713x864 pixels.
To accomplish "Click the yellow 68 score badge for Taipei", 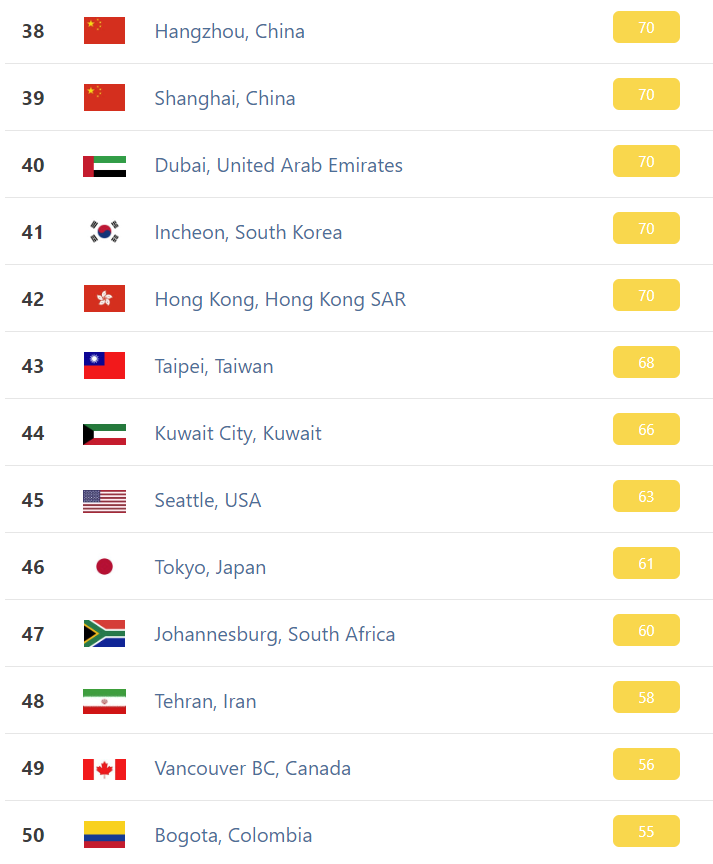I will tap(646, 362).
